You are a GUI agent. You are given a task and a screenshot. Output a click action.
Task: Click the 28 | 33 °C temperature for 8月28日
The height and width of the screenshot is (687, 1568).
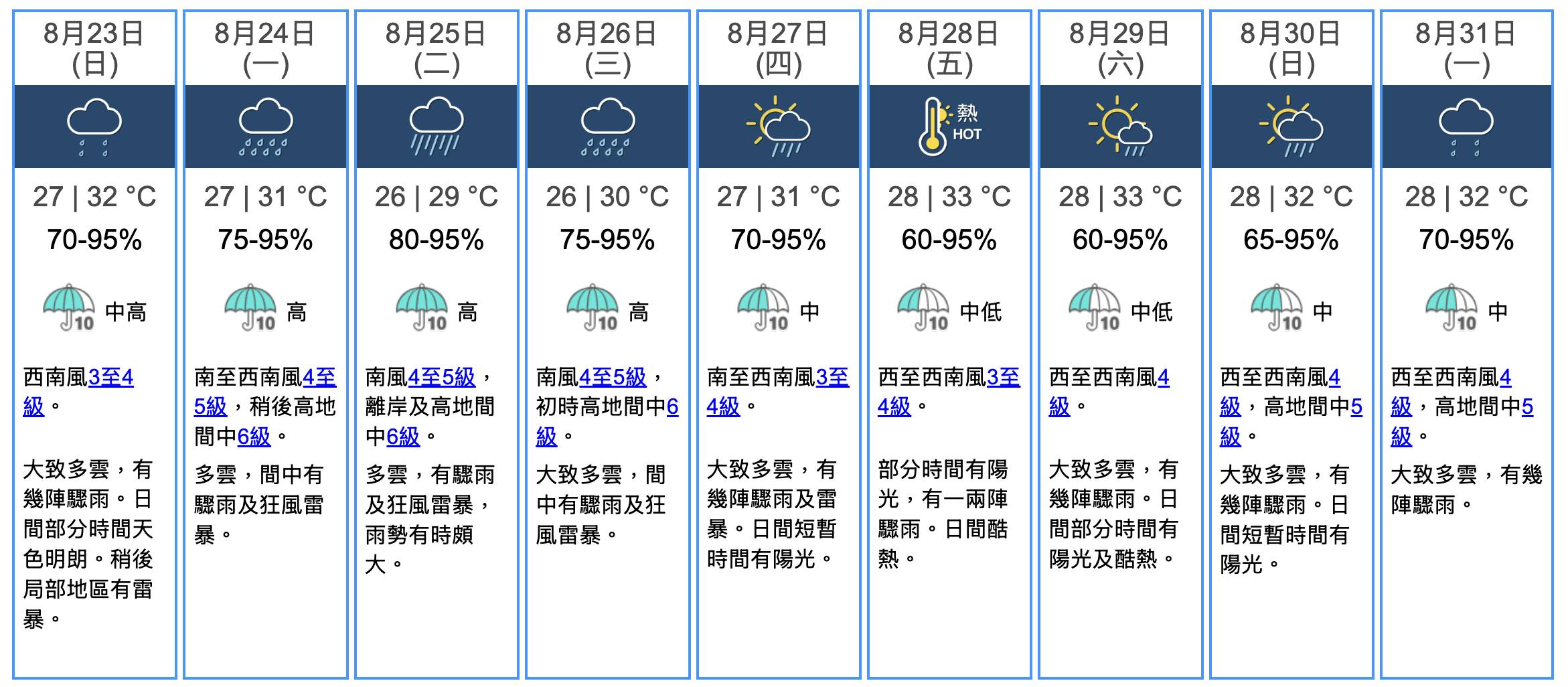(x=949, y=197)
